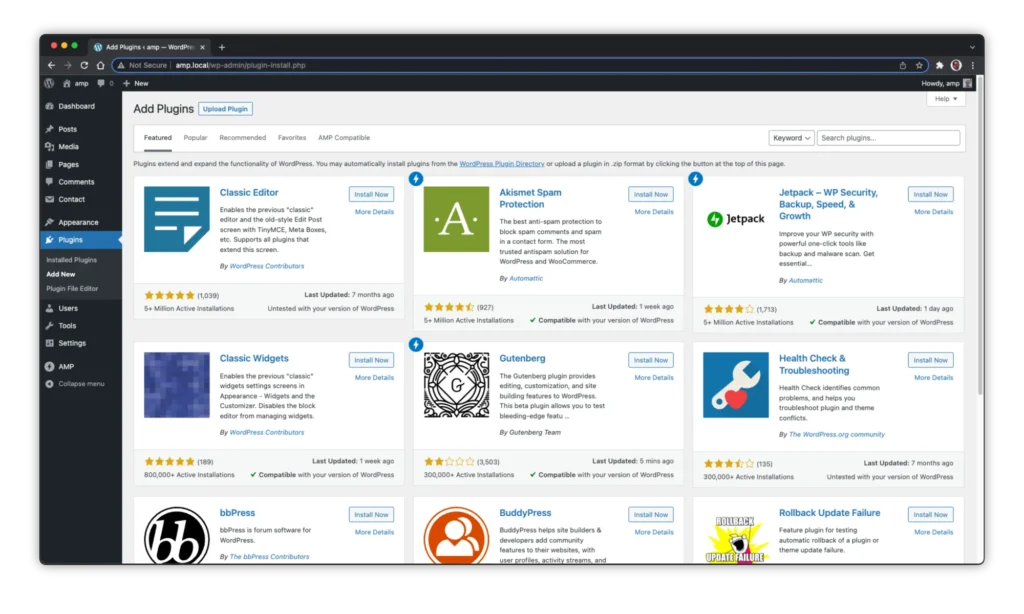Image resolution: width=1024 pixels, height=614 pixels.
Task: Open comments bubble in admin bar
Action: tap(101, 84)
